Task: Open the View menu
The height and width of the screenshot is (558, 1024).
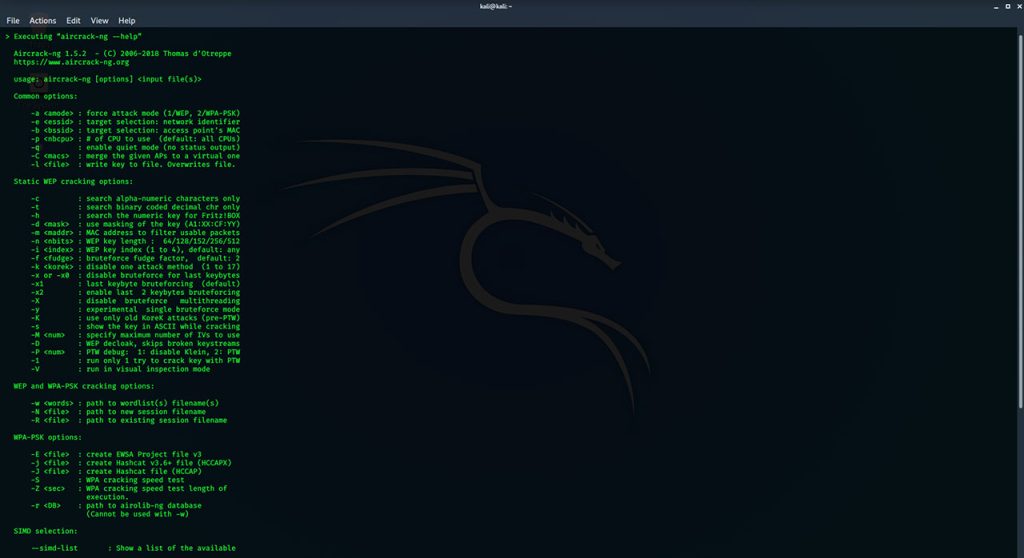Action: click(x=99, y=21)
